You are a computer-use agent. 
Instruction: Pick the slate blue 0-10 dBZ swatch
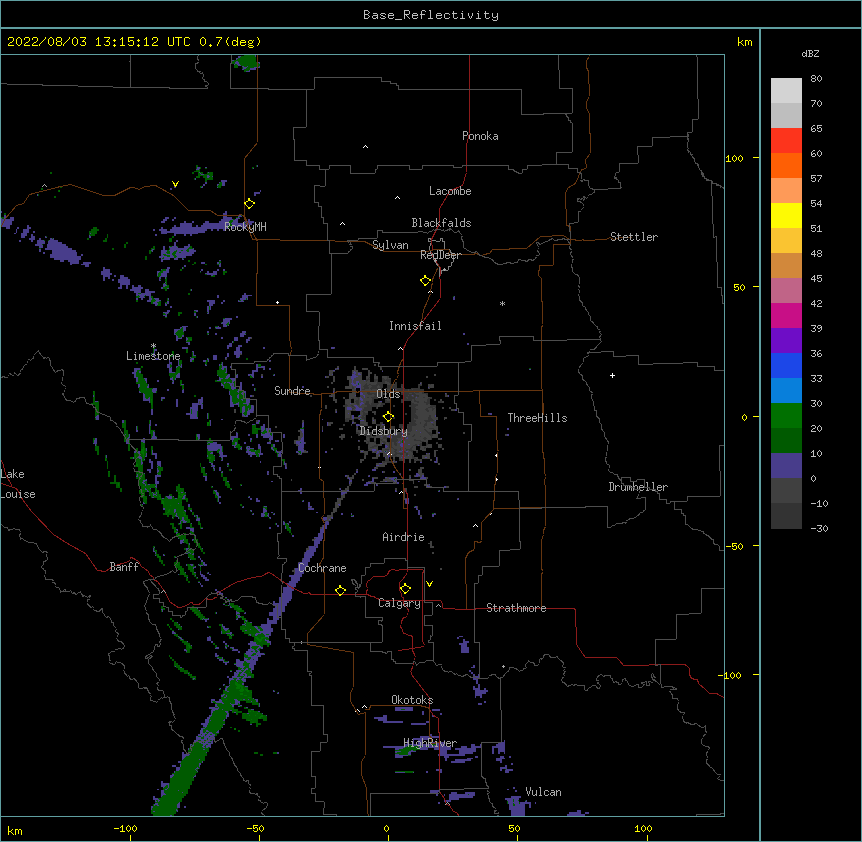point(786,466)
